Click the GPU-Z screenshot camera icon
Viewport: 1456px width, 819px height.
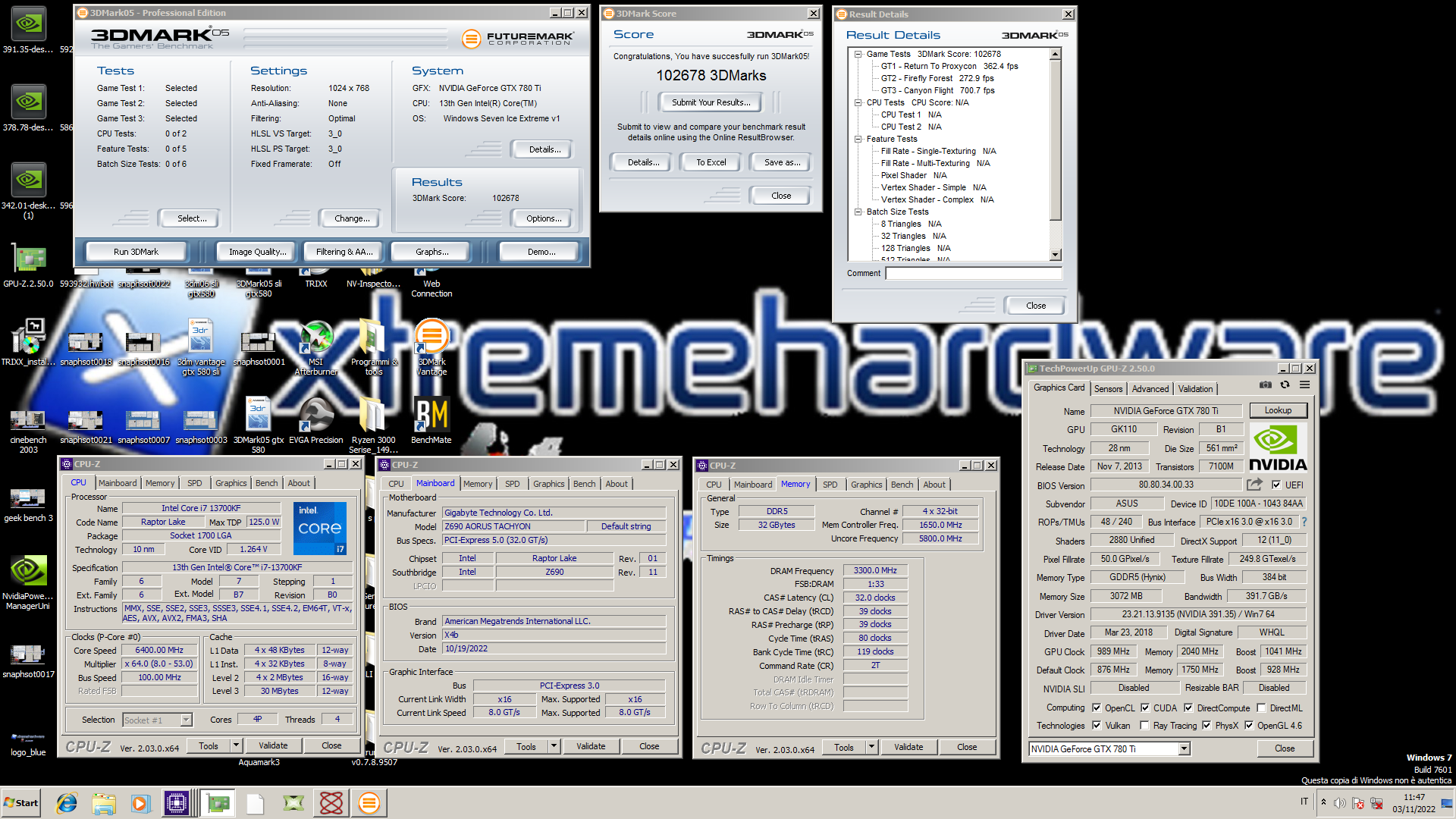(1265, 385)
